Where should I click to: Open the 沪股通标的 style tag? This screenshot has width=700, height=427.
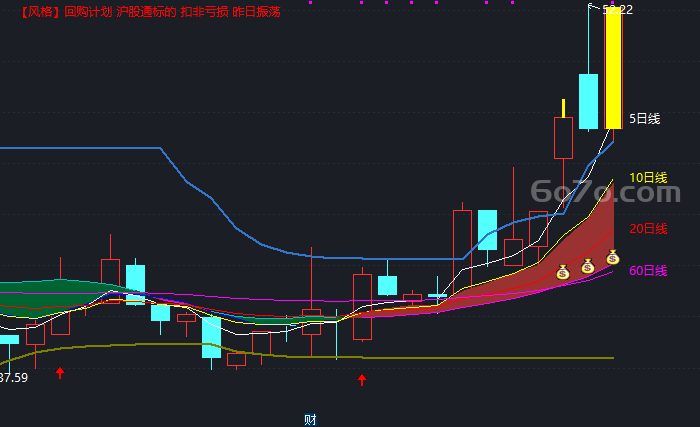point(146,12)
